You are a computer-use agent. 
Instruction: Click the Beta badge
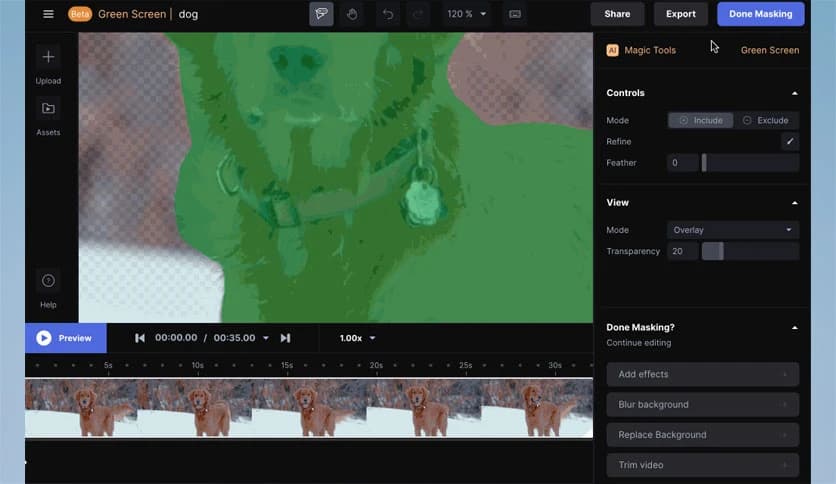tap(80, 14)
